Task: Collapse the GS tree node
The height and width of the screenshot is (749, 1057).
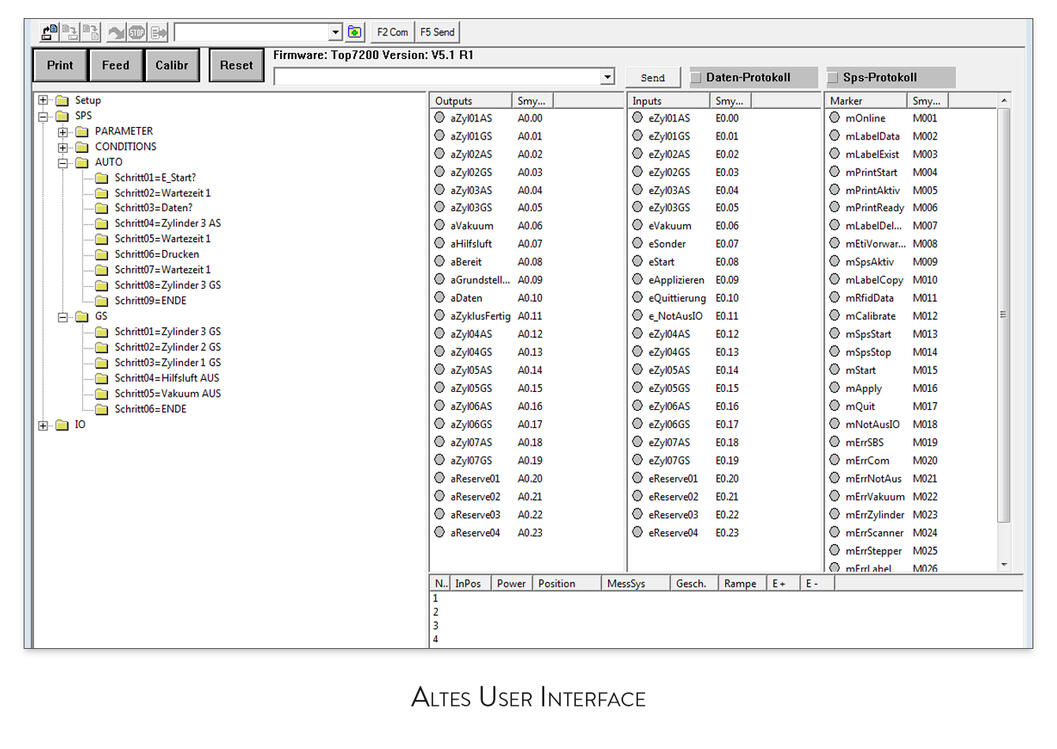Action: click(63, 316)
